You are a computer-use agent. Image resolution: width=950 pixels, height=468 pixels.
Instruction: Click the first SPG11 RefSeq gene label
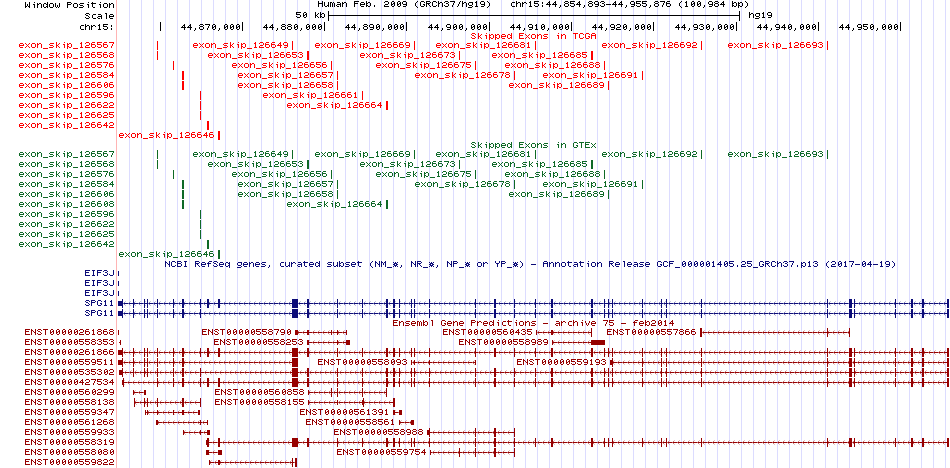[x=100, y=303]
